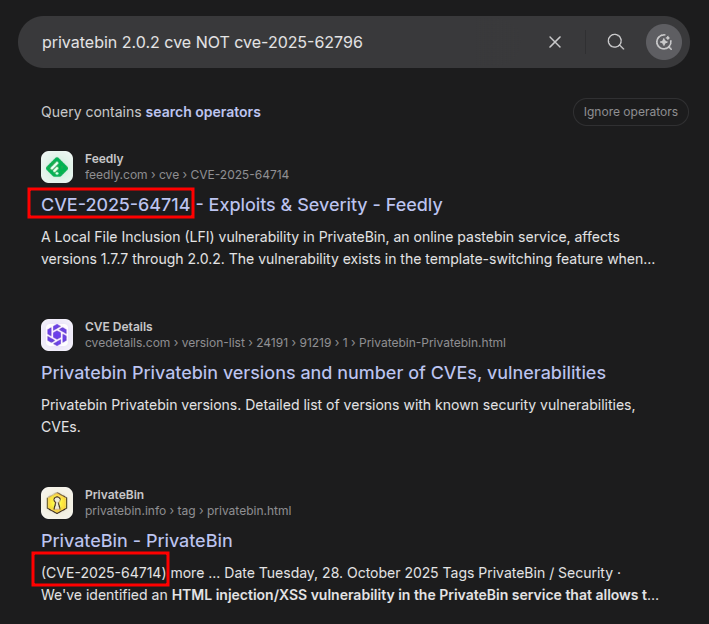Viewport: 709px width, 624px height.
Task: Open feedly.com CVE-2025-64714 breadcrumb URL
Action: [187, 175]
